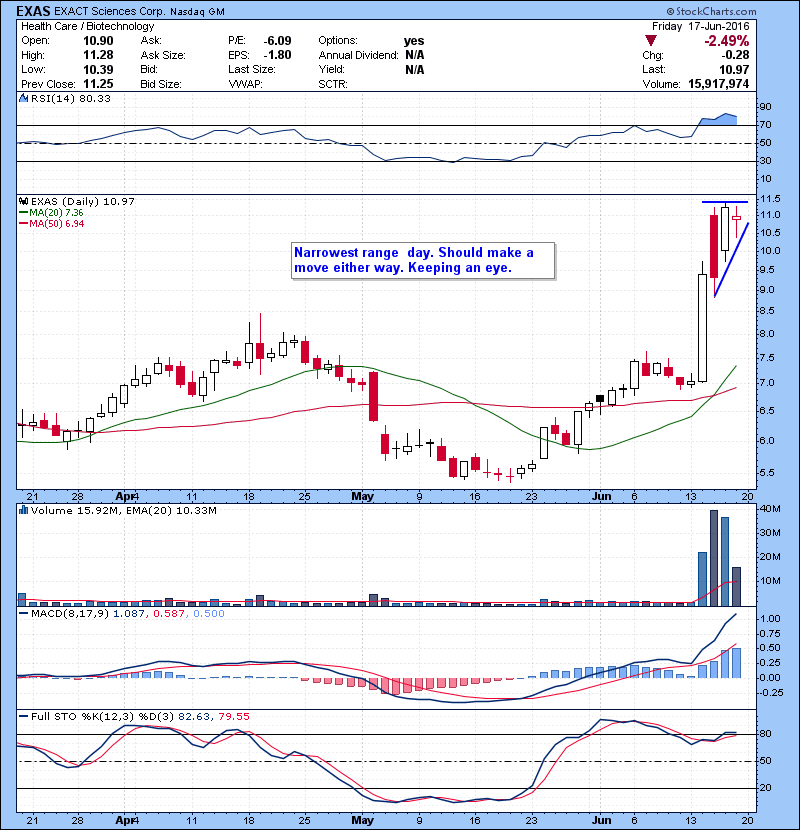
Task: Click the 11.5 price axis label
Action: (x=770, y=199)
